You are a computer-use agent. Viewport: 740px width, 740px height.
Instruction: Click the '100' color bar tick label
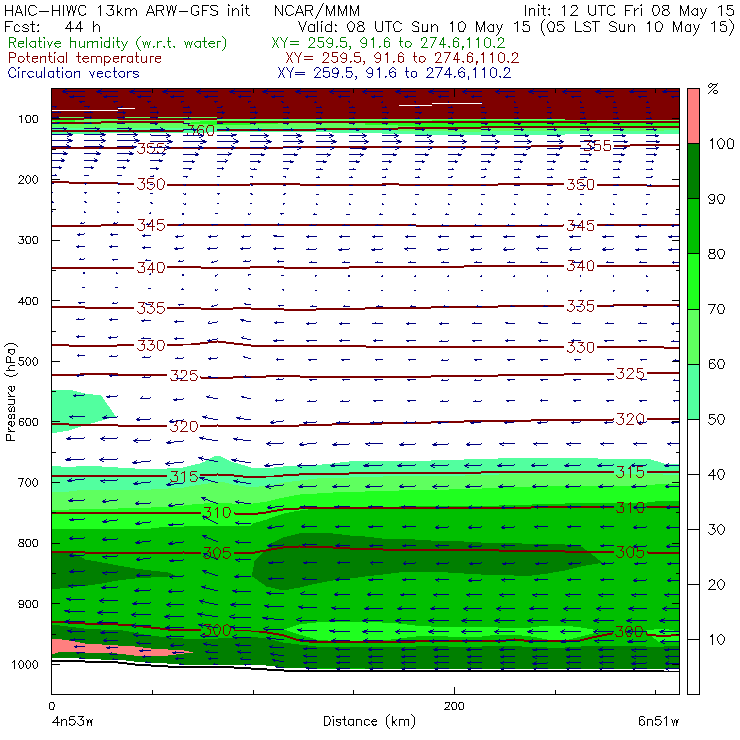tap(721, 143)
